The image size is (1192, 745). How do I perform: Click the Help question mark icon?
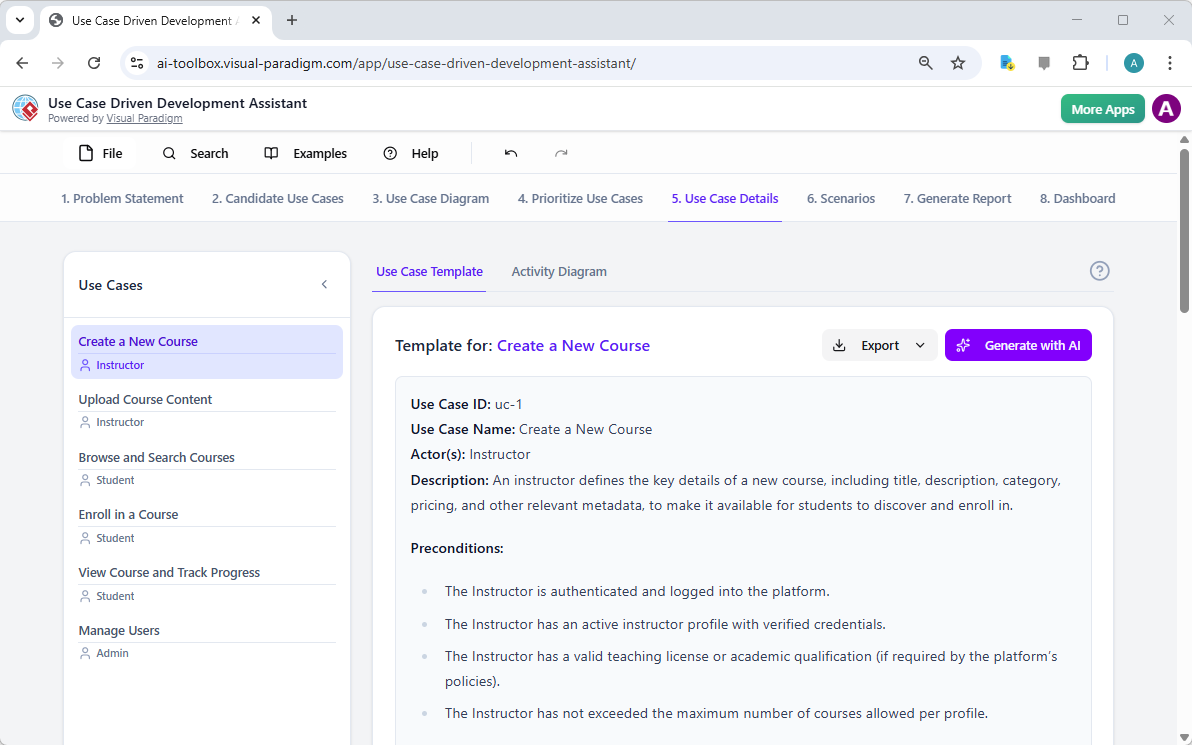click(x=390, y=153)
